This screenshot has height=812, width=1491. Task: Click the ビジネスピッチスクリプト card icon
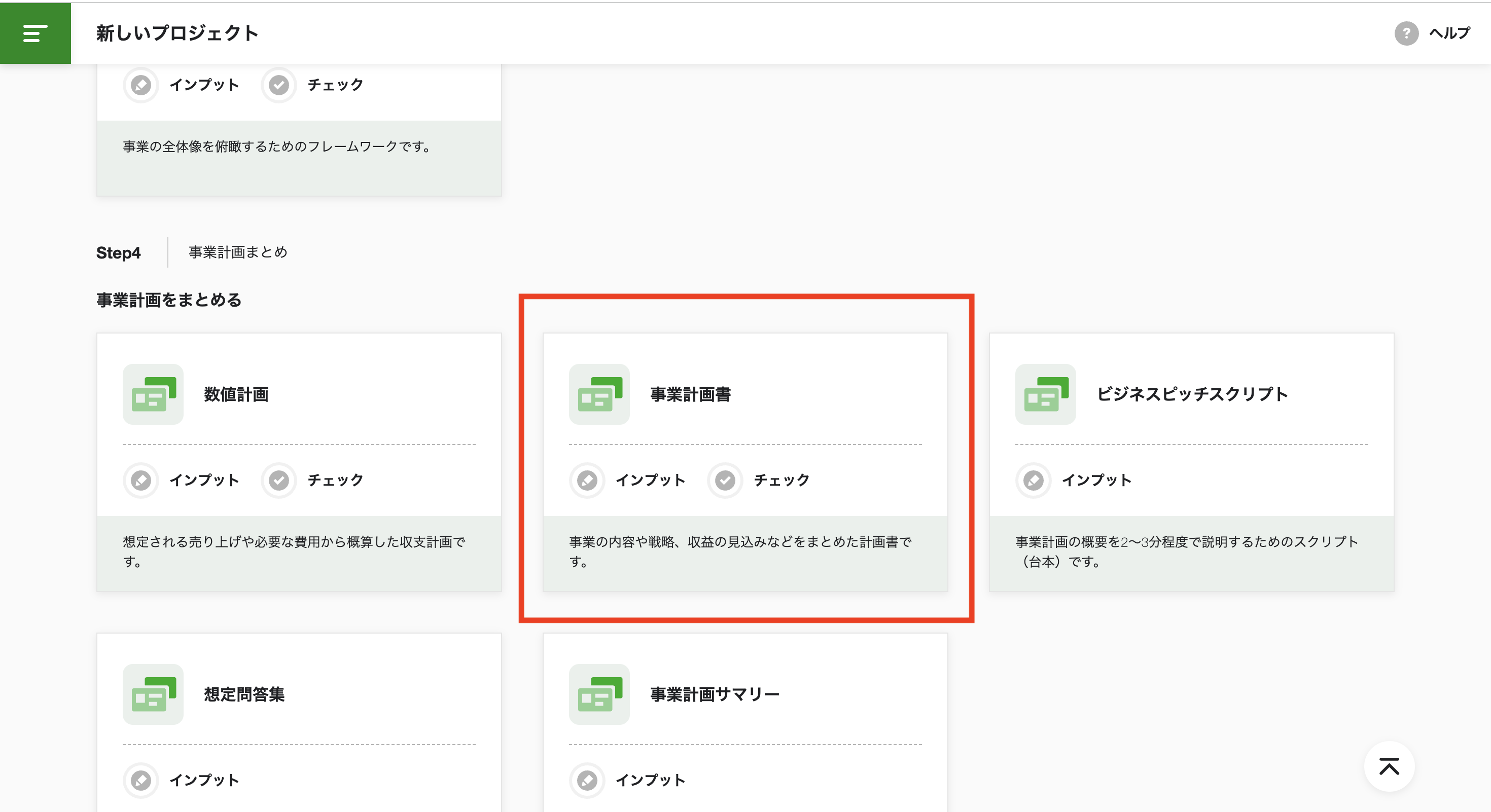tap(1045, 394)
